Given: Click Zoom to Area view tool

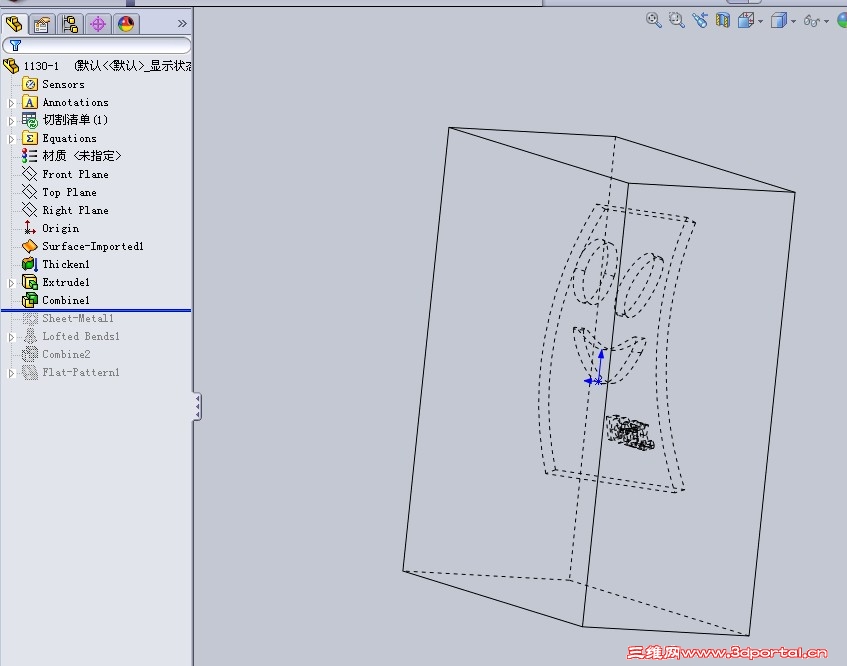Looking at the screenshot, I should click(676, 21).
